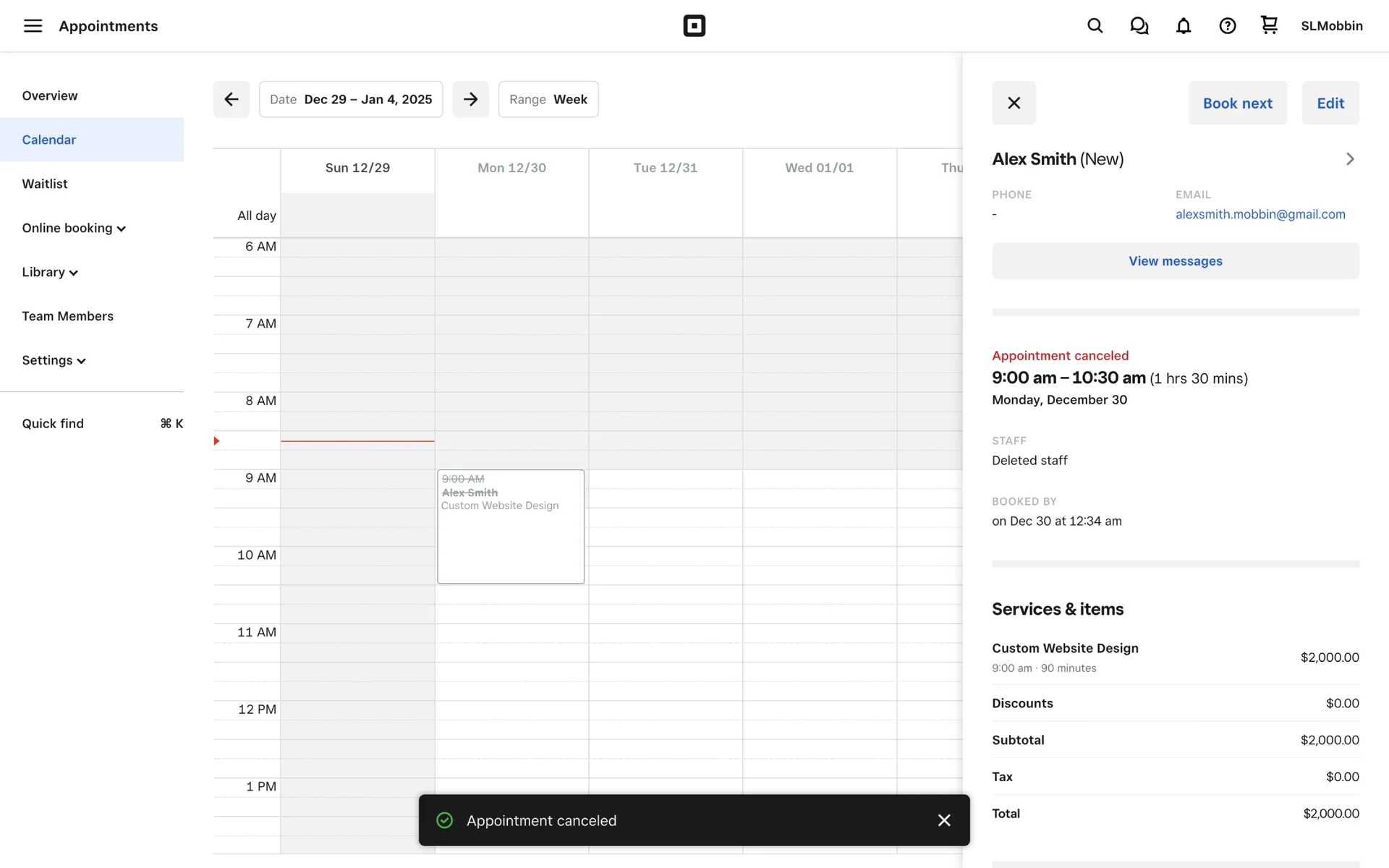
Task: Expand the Settings submenu
Action: click(54, 360)
